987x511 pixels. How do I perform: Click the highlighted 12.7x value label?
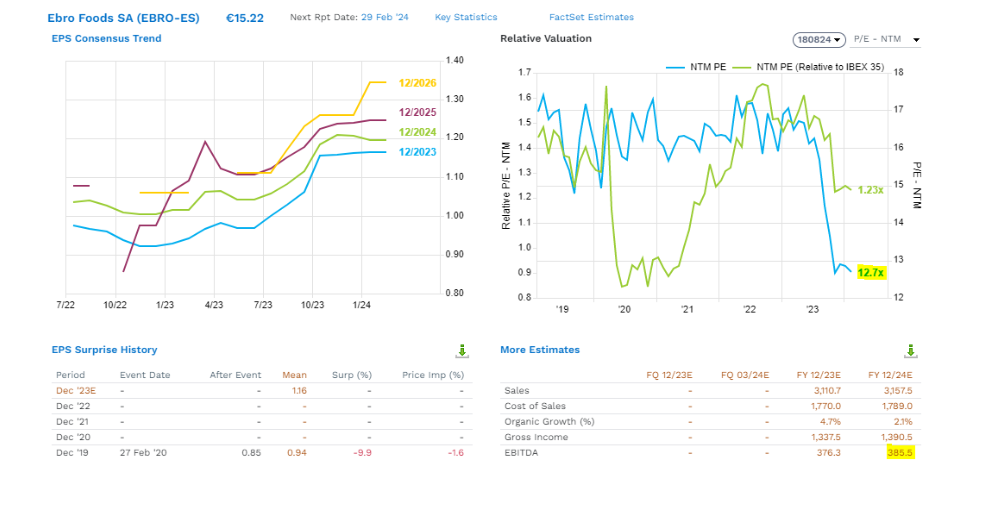click(x=871, y=272)
